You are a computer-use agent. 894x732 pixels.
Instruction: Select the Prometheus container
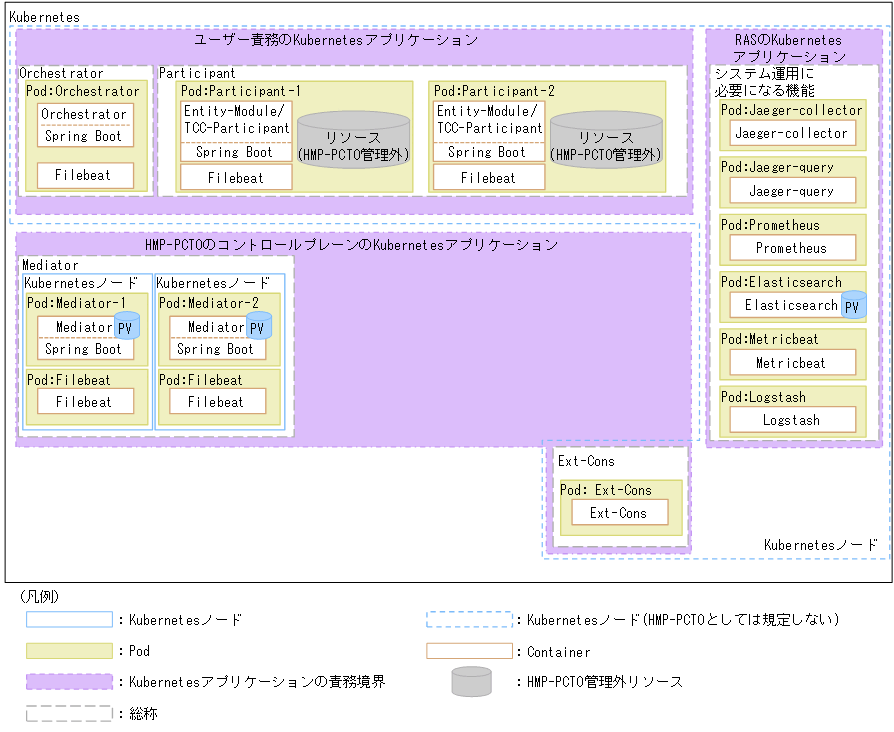791,247
